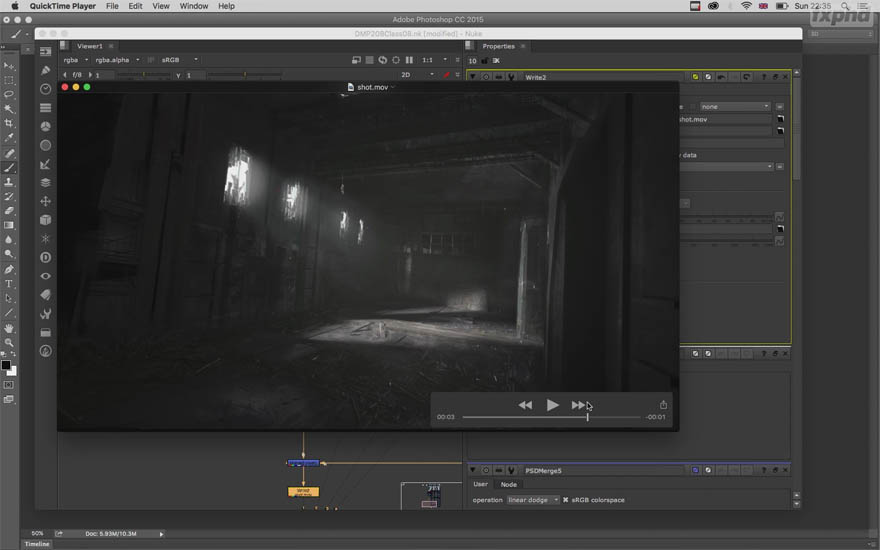880x550 pixels.
Task: Select the Hand tool in Photoshop
Action: 9,328
